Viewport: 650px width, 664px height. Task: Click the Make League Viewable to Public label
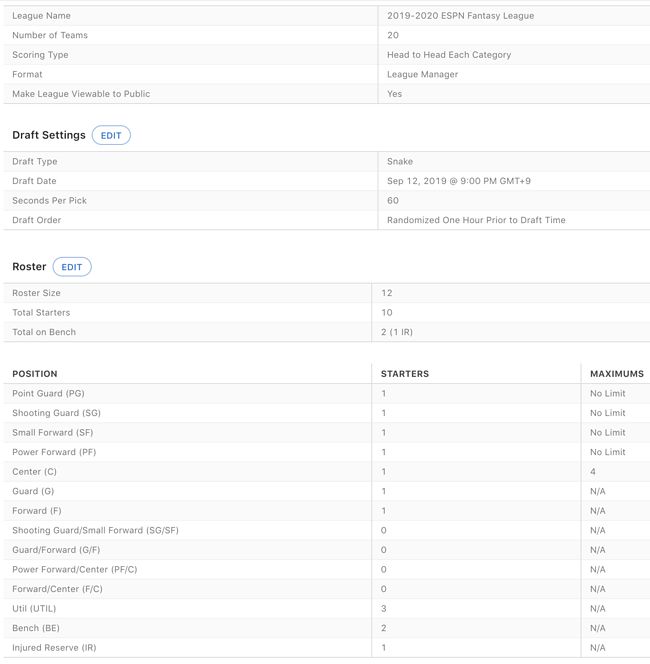pos(81,94)
